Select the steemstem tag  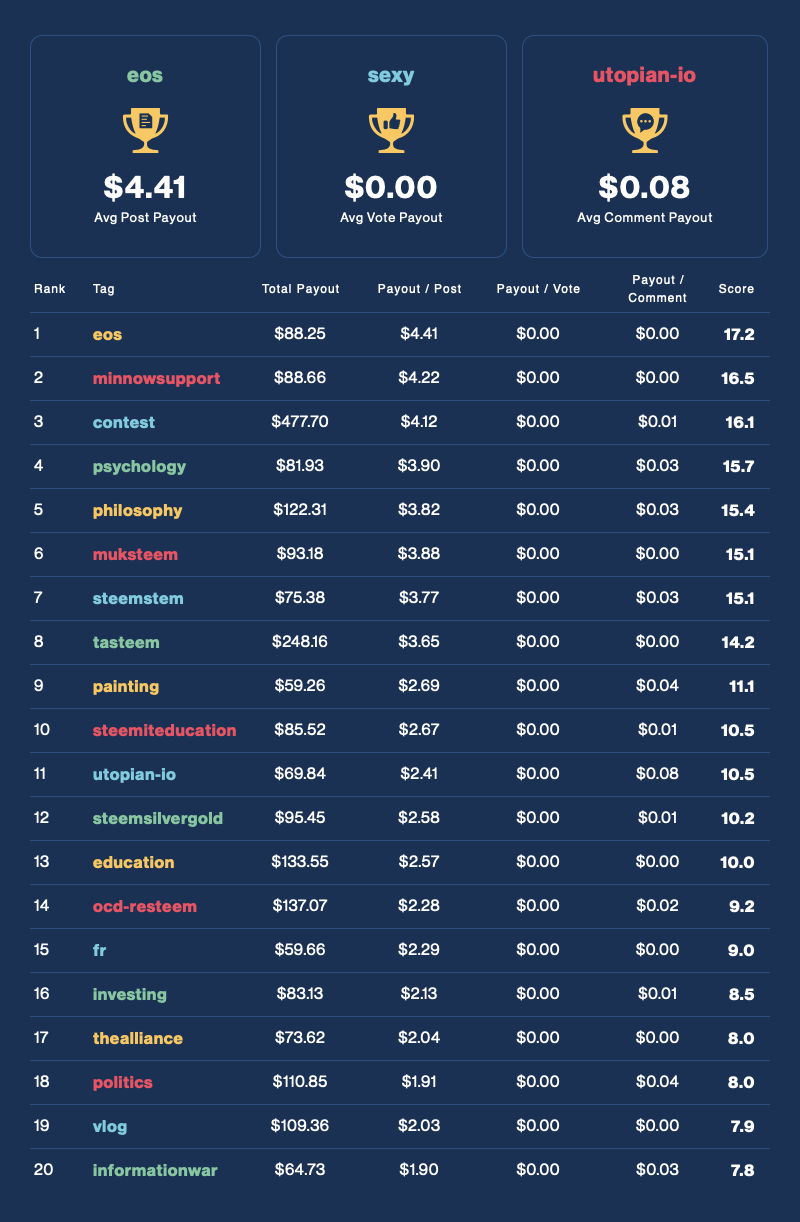pyautogui.click(x=138, y=598)
